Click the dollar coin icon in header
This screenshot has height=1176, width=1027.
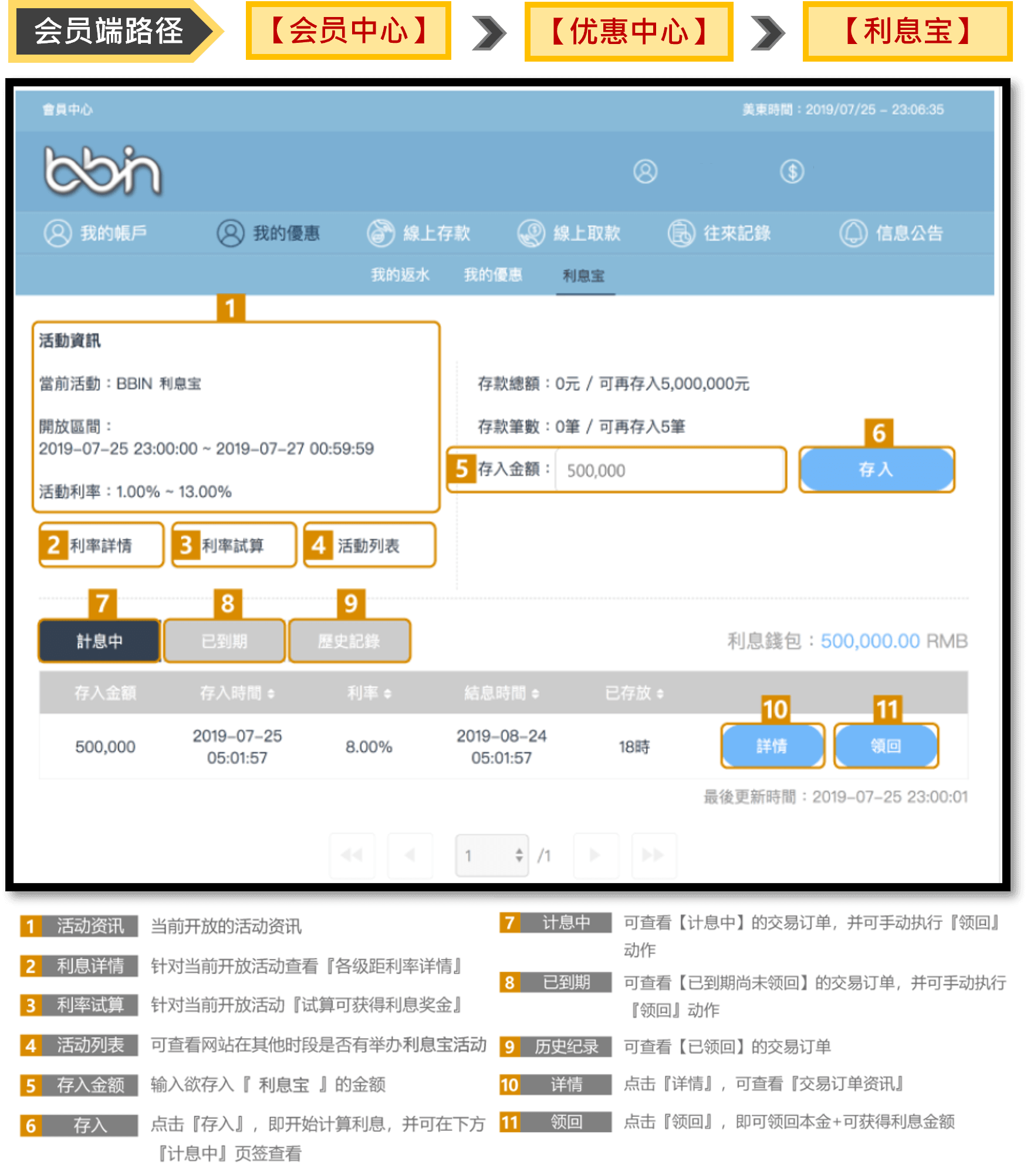pos(792,171)
